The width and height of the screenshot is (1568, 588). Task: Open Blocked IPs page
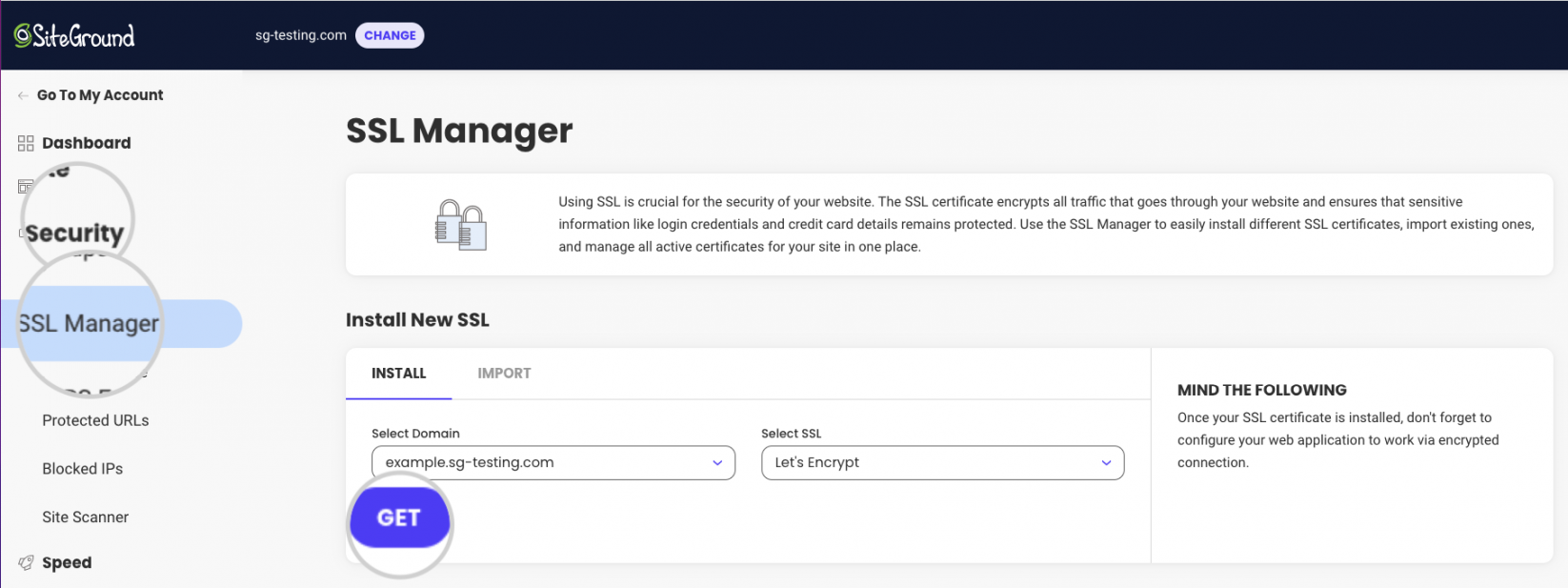(82, 469)
